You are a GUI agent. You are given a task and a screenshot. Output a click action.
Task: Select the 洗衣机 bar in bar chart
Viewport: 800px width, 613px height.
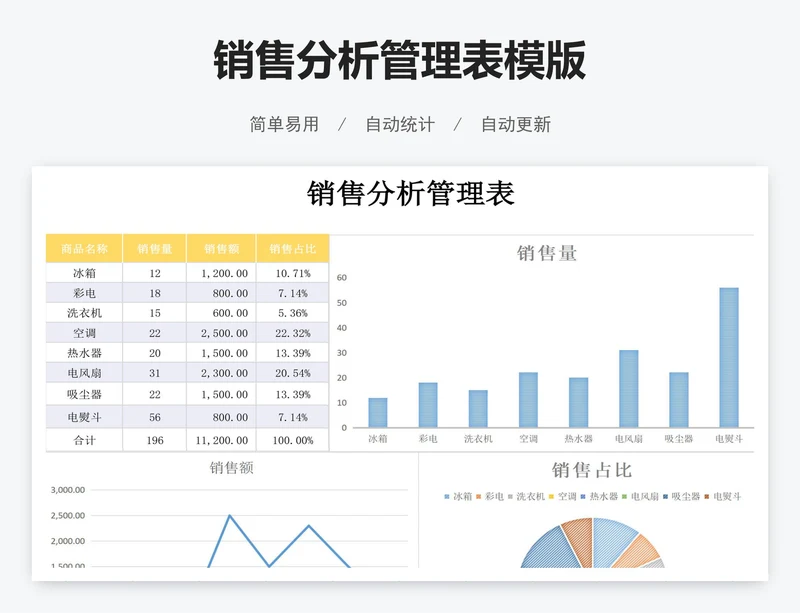tap(478, 408)
